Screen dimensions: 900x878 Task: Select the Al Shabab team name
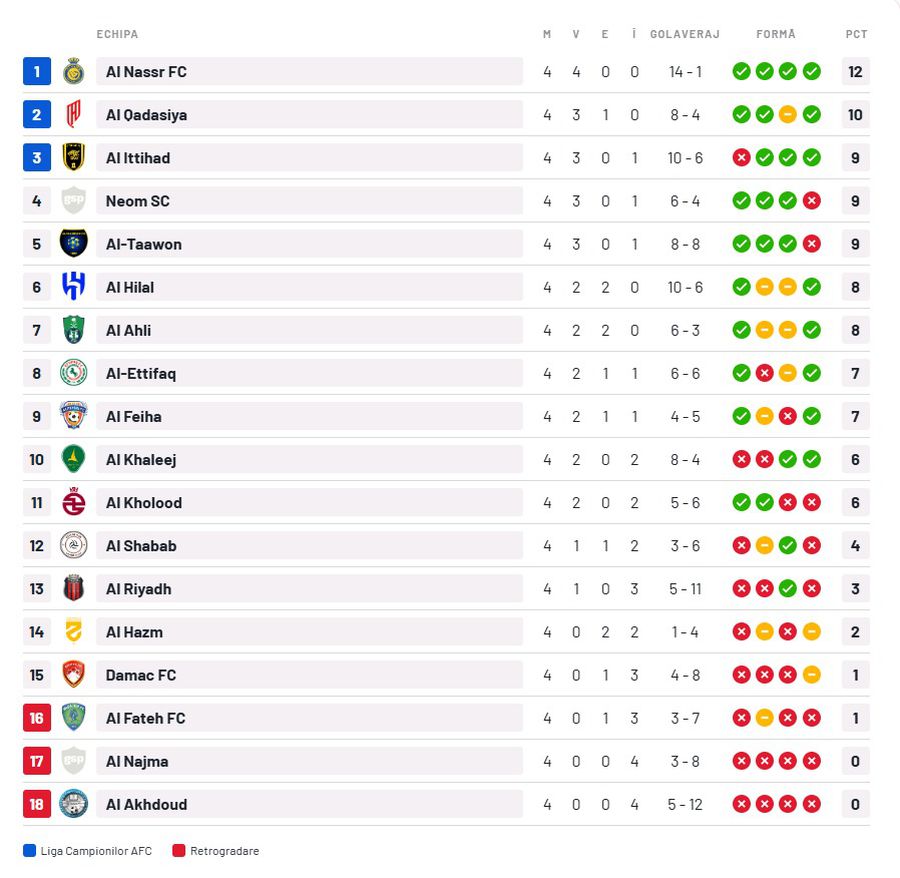(141, 546)
